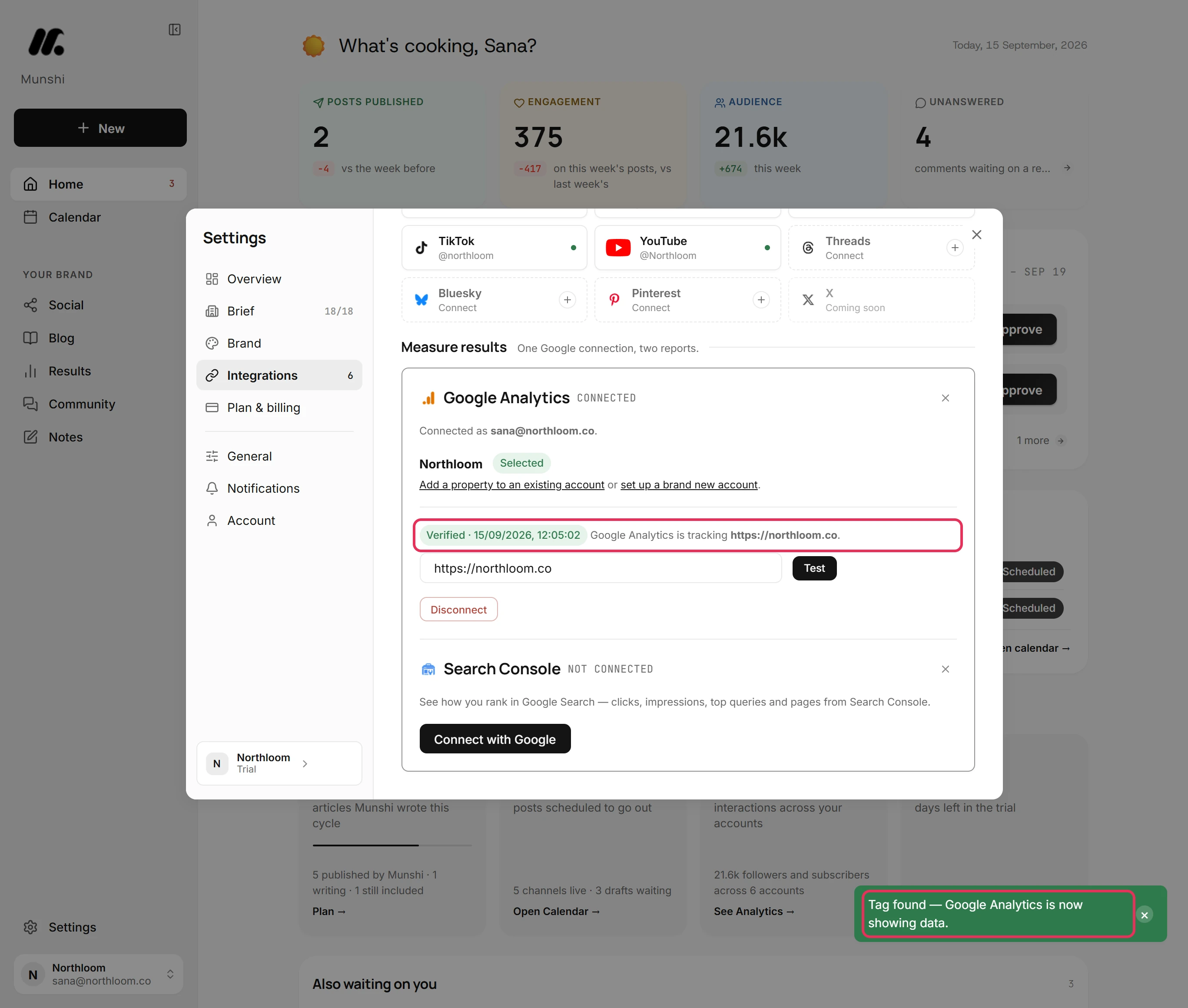
Task: Add Bluesky connection with plus icon
Action: 567,300
